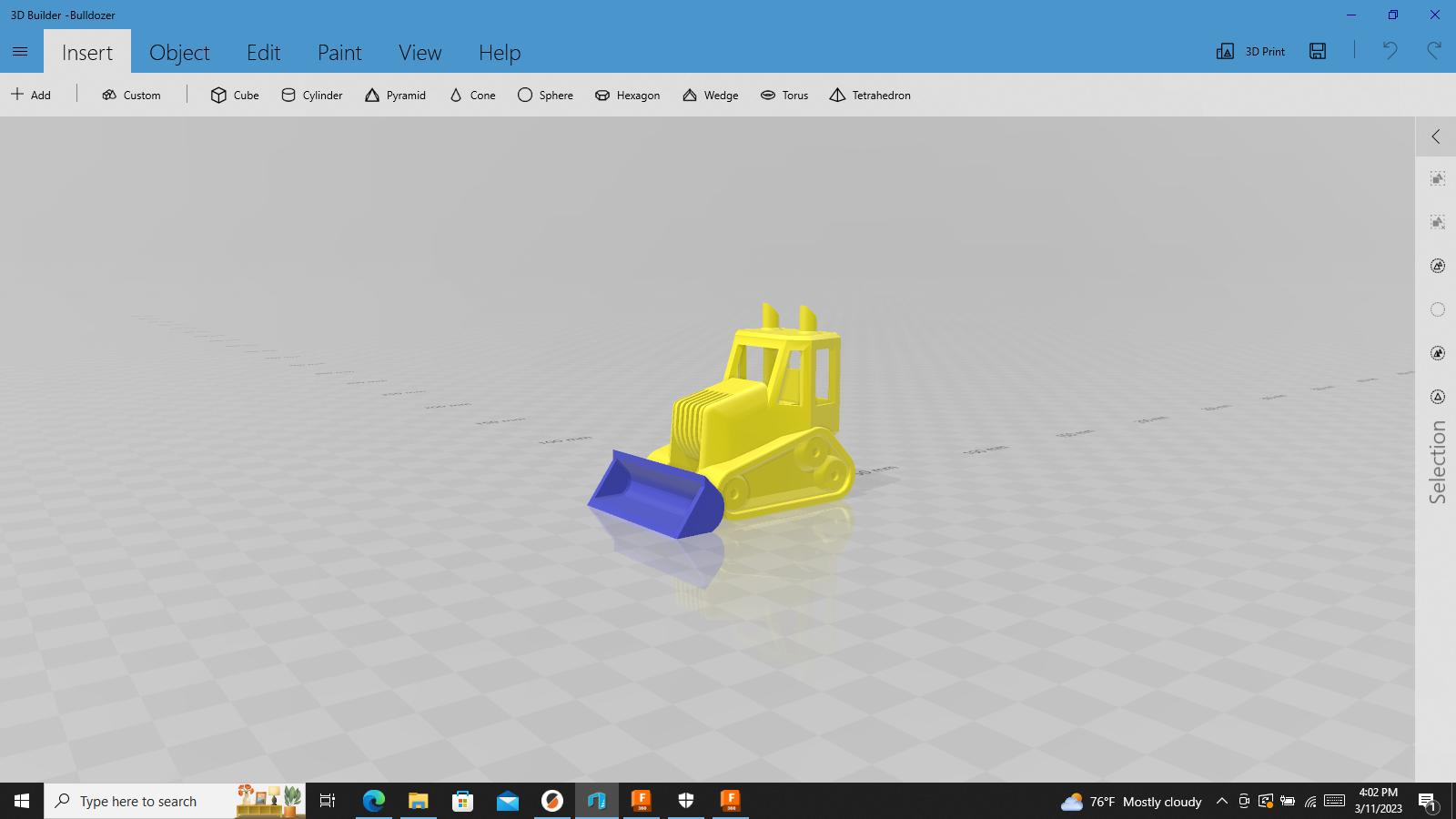
Task: Expand the Selection side panel
Action: (1436, 136)
